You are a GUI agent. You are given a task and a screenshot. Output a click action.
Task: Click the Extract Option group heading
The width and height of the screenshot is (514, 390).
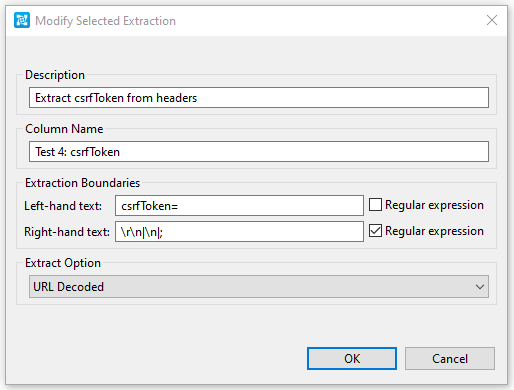(63, 263)
